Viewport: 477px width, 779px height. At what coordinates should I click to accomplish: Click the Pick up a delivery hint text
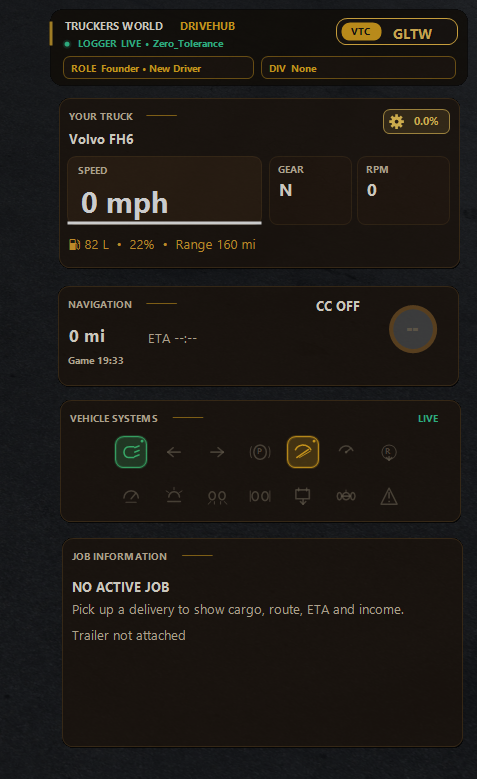tap(238, 610)
